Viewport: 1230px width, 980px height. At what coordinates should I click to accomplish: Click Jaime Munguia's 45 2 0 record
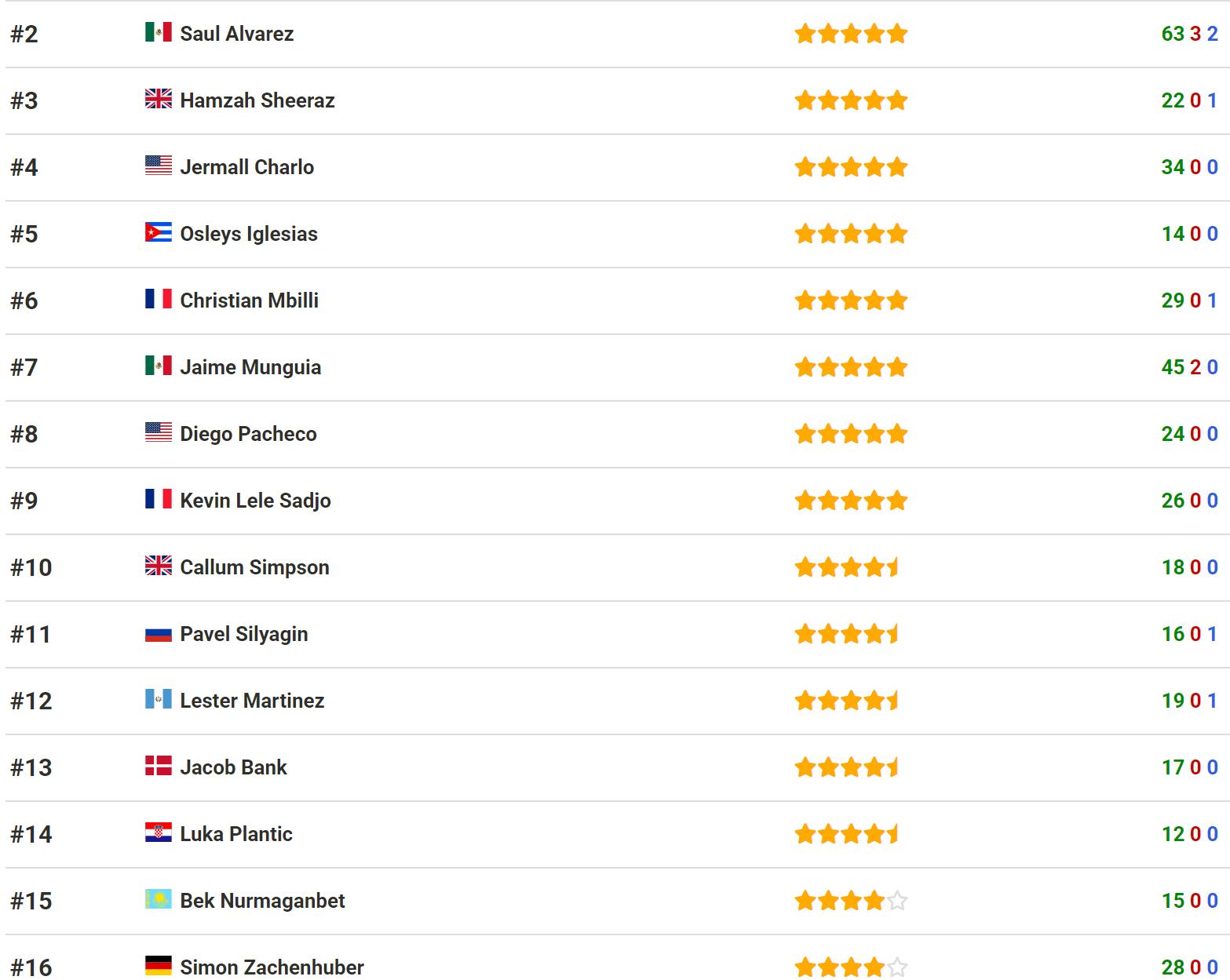click(1189, 367)
